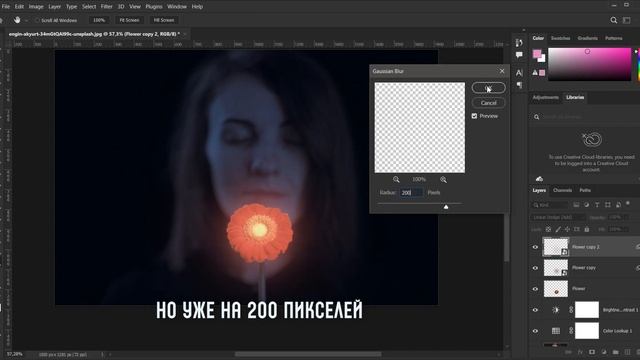Click the Gaussian Blur radius slider handle

446,207
